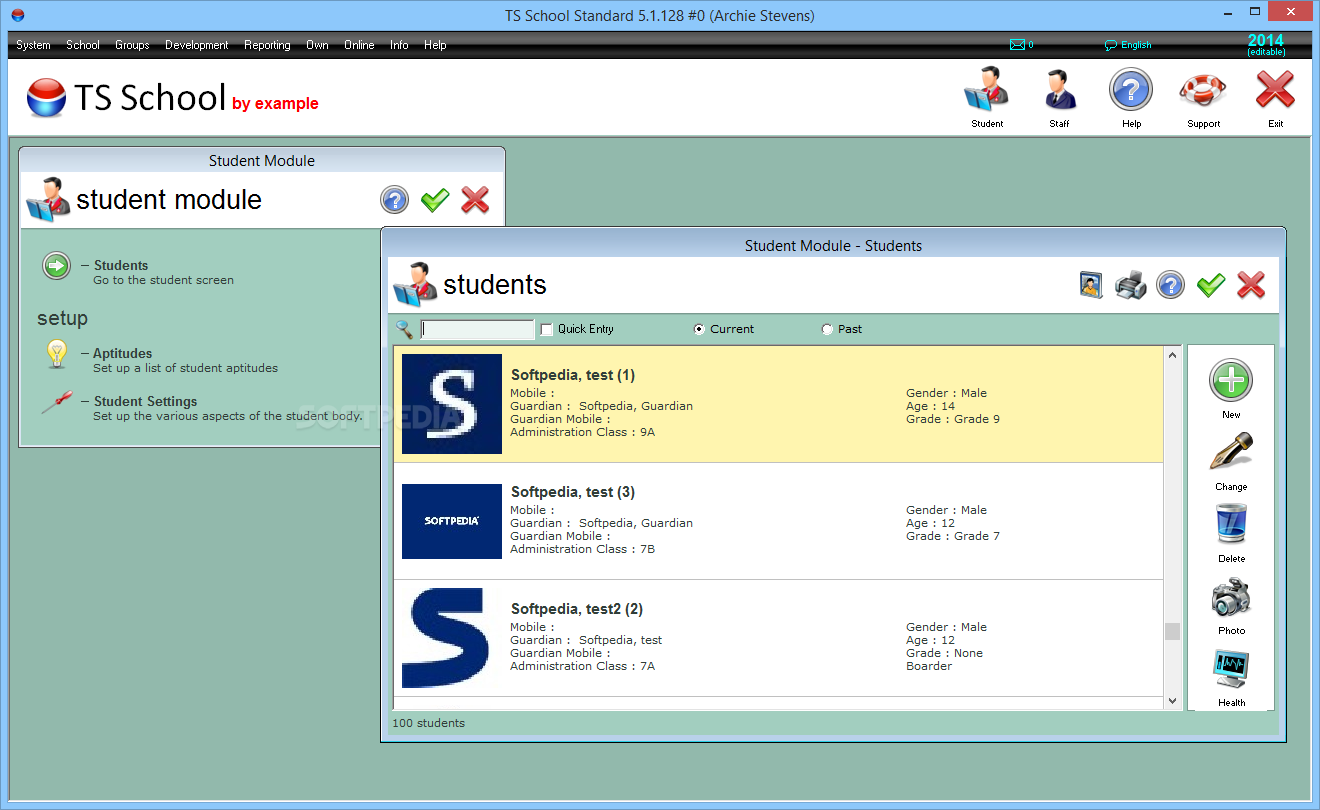
Task: Accept with green check in students window
Action: (x=1211, y=285)
